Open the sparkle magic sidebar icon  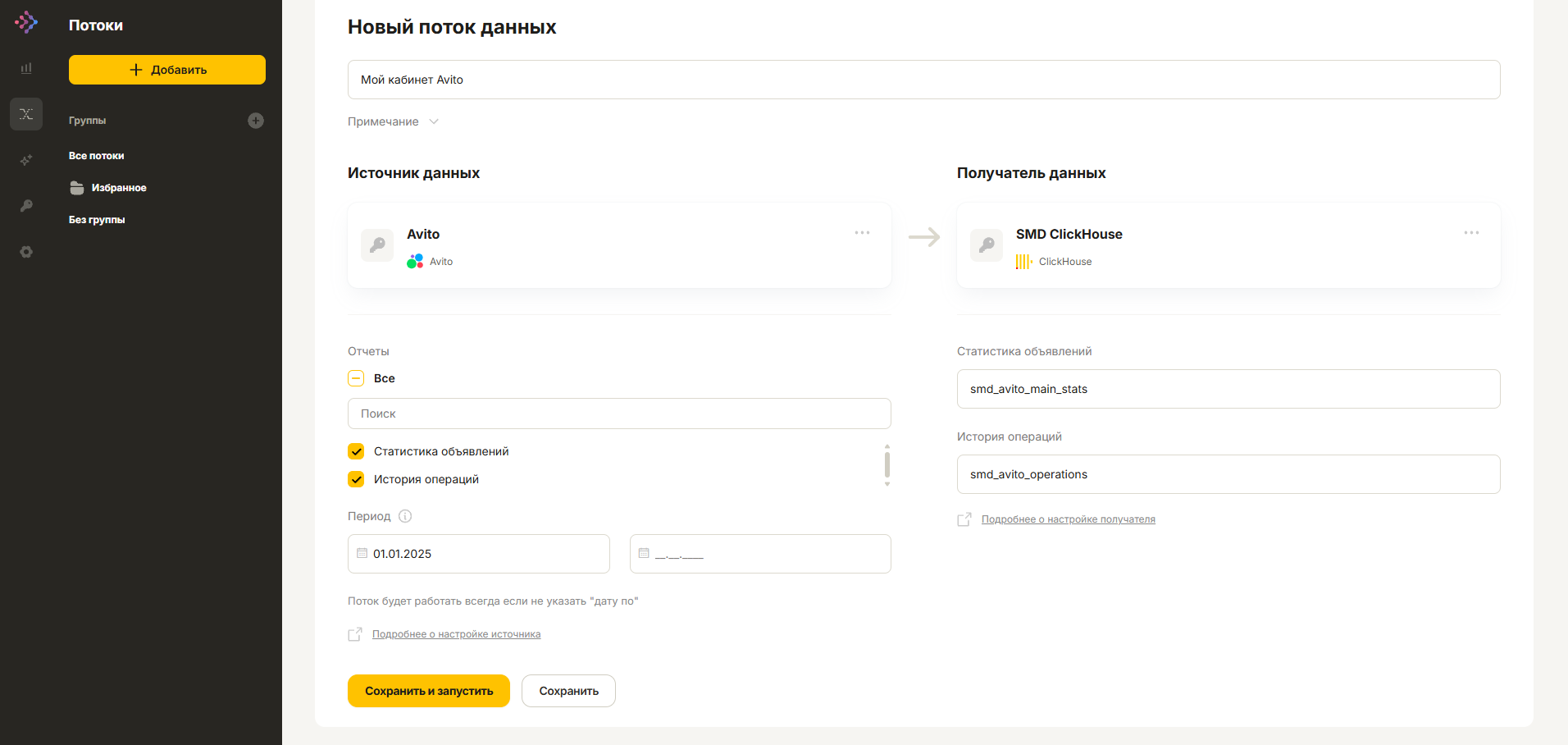click(26, 160)
